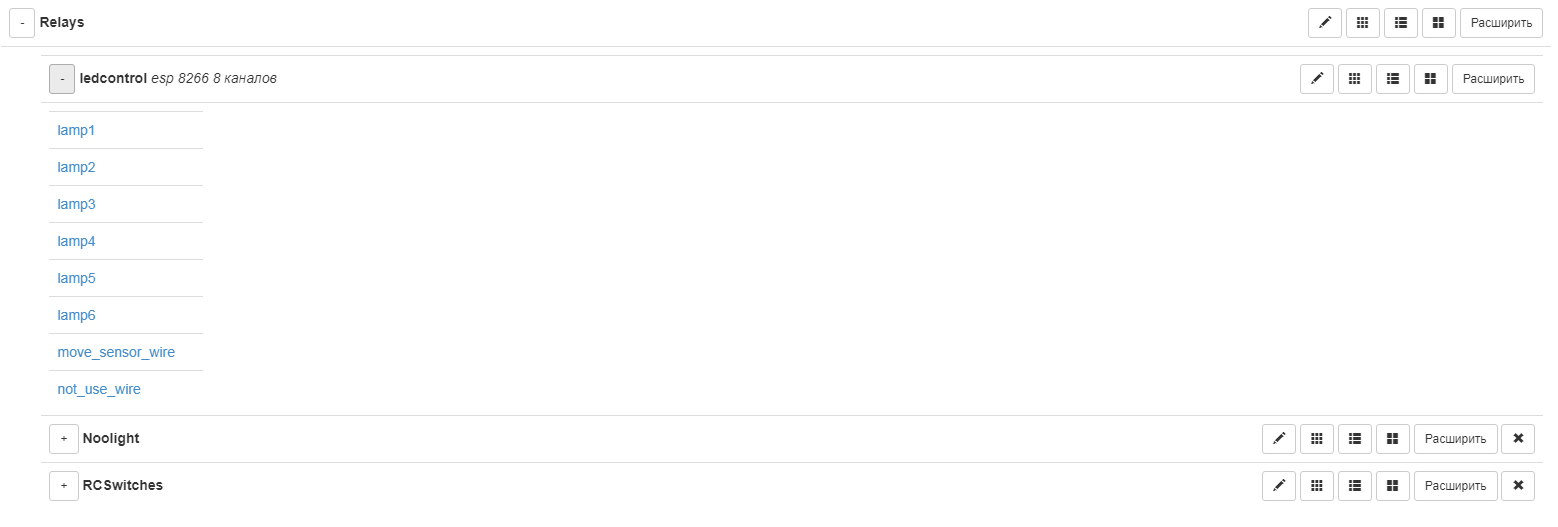Expand the Noolight section
This screenshot has width=1558, height=527.
pyautogui.click(x=64, y=439)
